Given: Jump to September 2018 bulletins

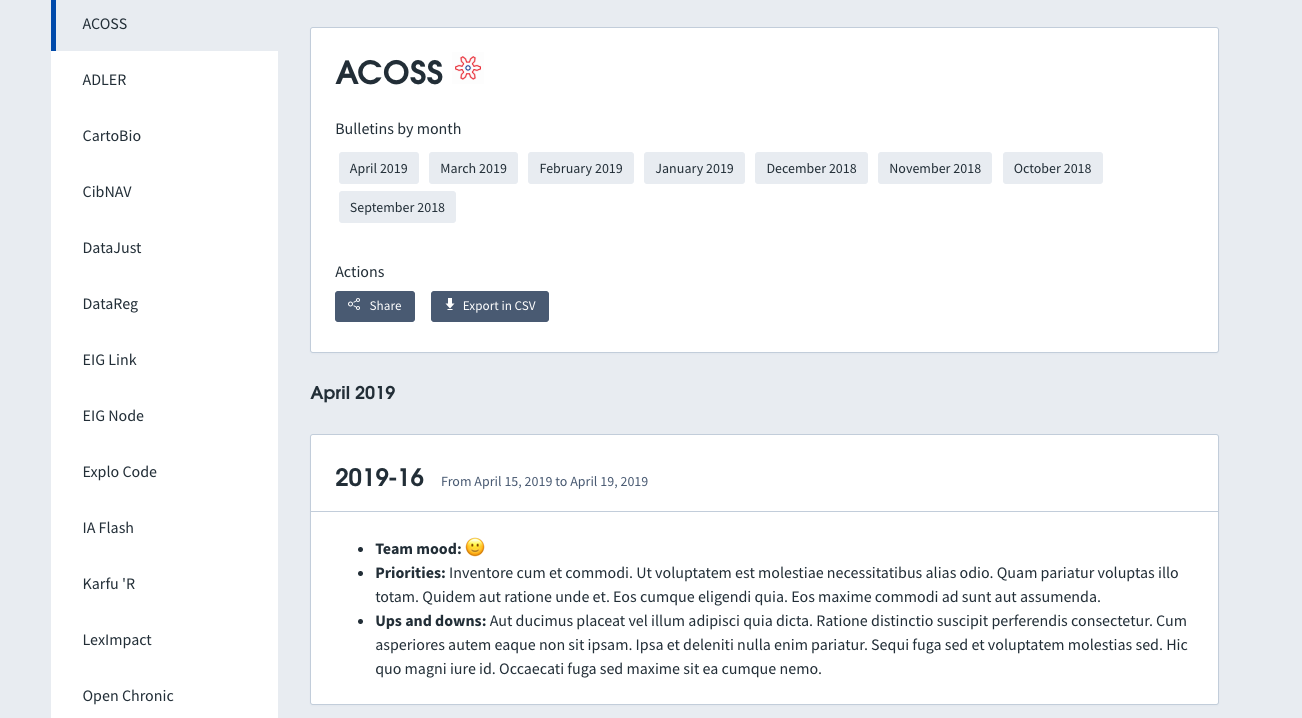Looking at the screenshot, I should pyautogui.click(x=397, y=207).
